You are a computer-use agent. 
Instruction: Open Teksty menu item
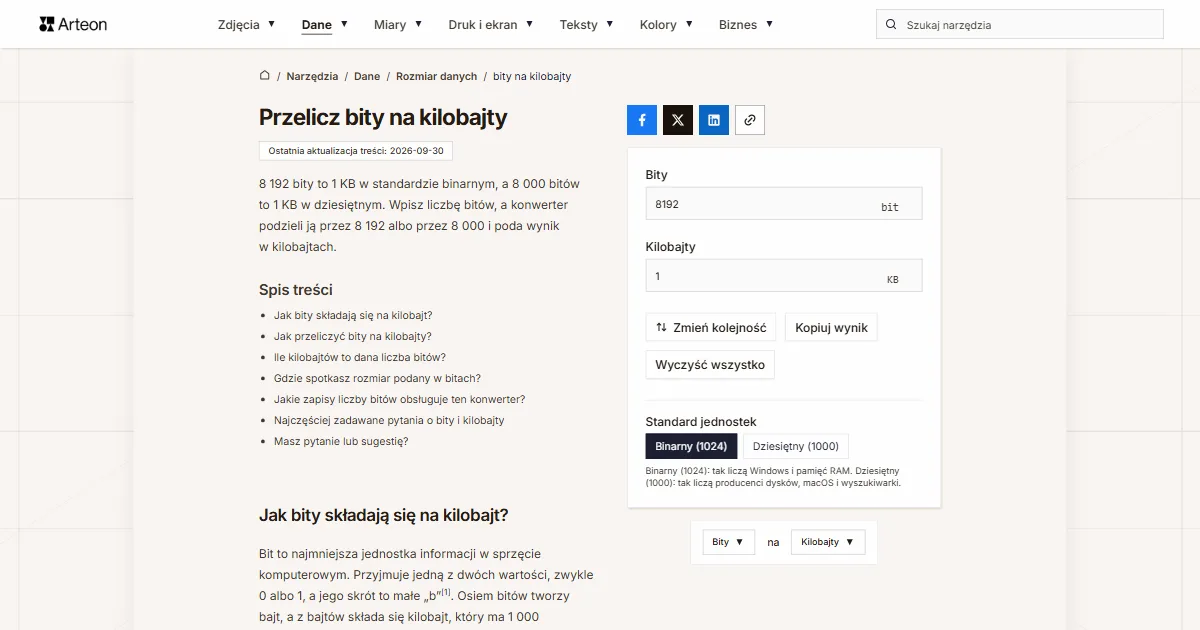(579, 24)
